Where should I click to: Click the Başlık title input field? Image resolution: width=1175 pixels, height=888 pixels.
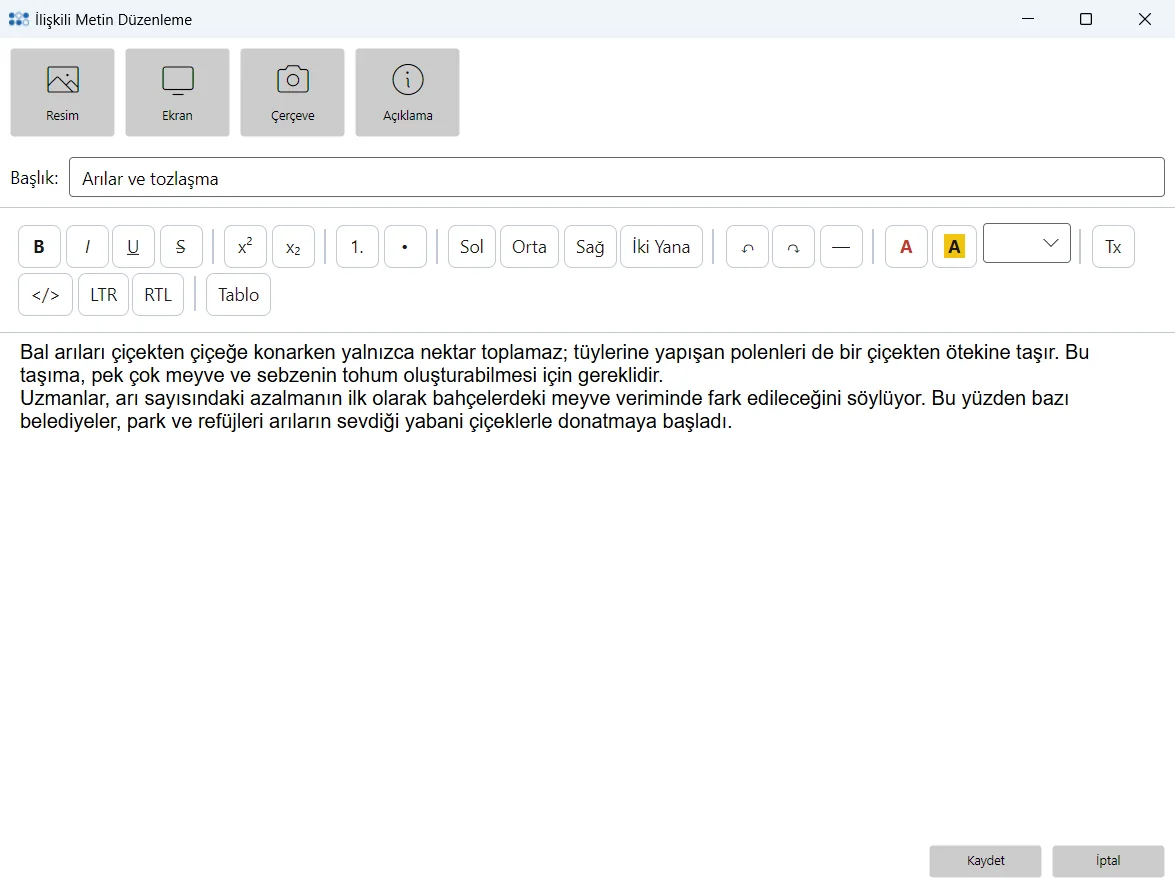point(617,178)
